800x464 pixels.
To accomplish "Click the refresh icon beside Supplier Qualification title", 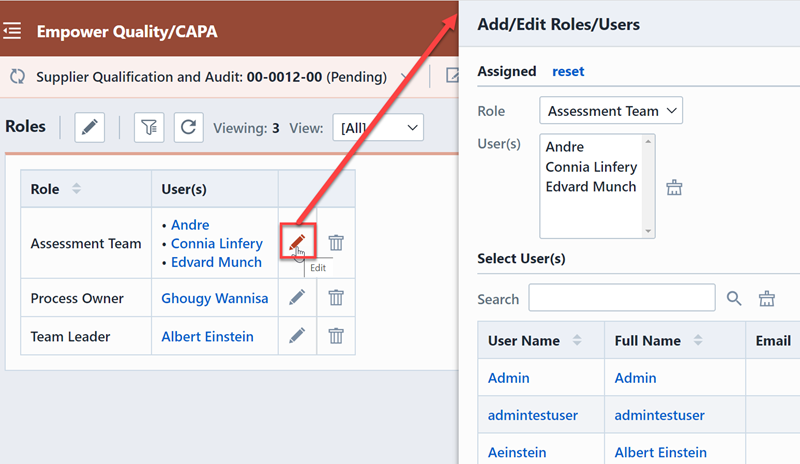I will pyautogui.click(x=18, y=76).
